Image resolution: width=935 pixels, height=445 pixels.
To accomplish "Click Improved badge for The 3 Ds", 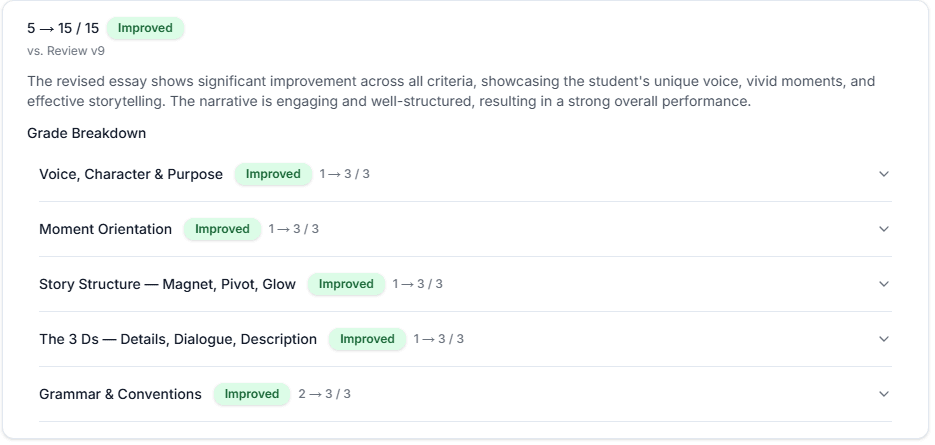I will (367, 339).
